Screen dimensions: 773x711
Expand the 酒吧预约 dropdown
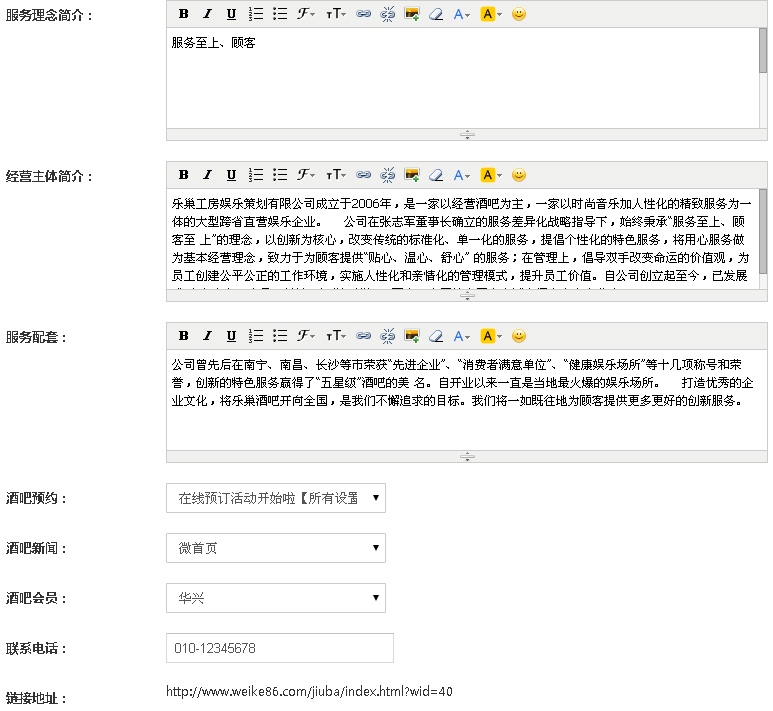click(276, 498)
